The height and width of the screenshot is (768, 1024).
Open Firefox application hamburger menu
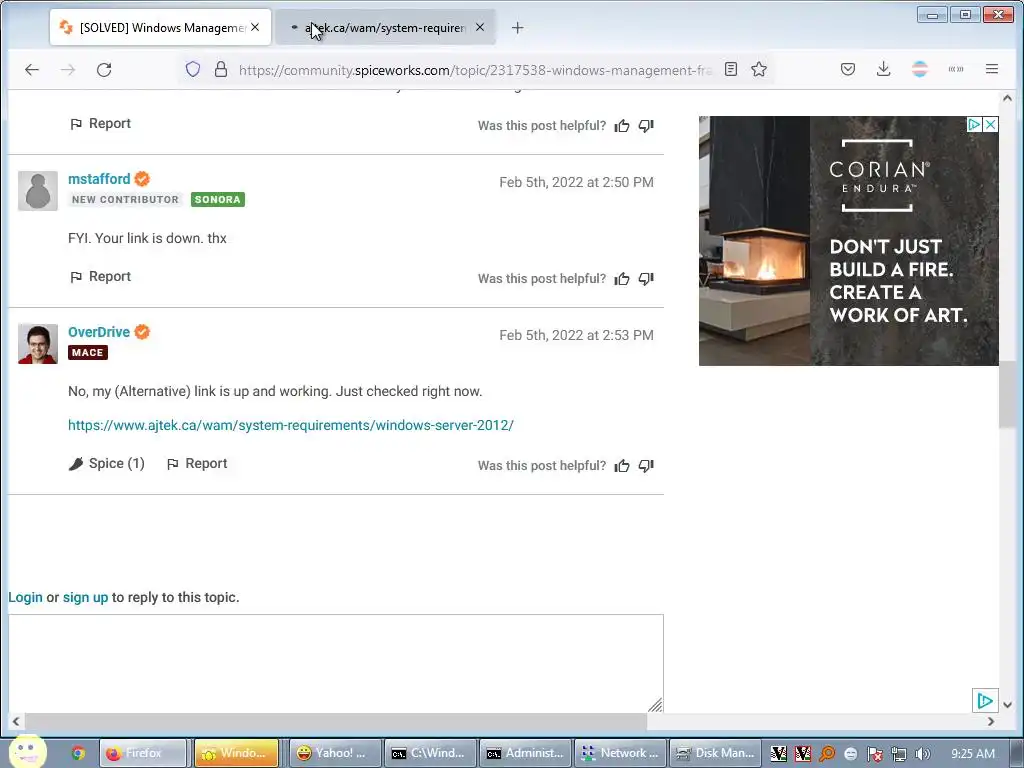tap(991, 69)
